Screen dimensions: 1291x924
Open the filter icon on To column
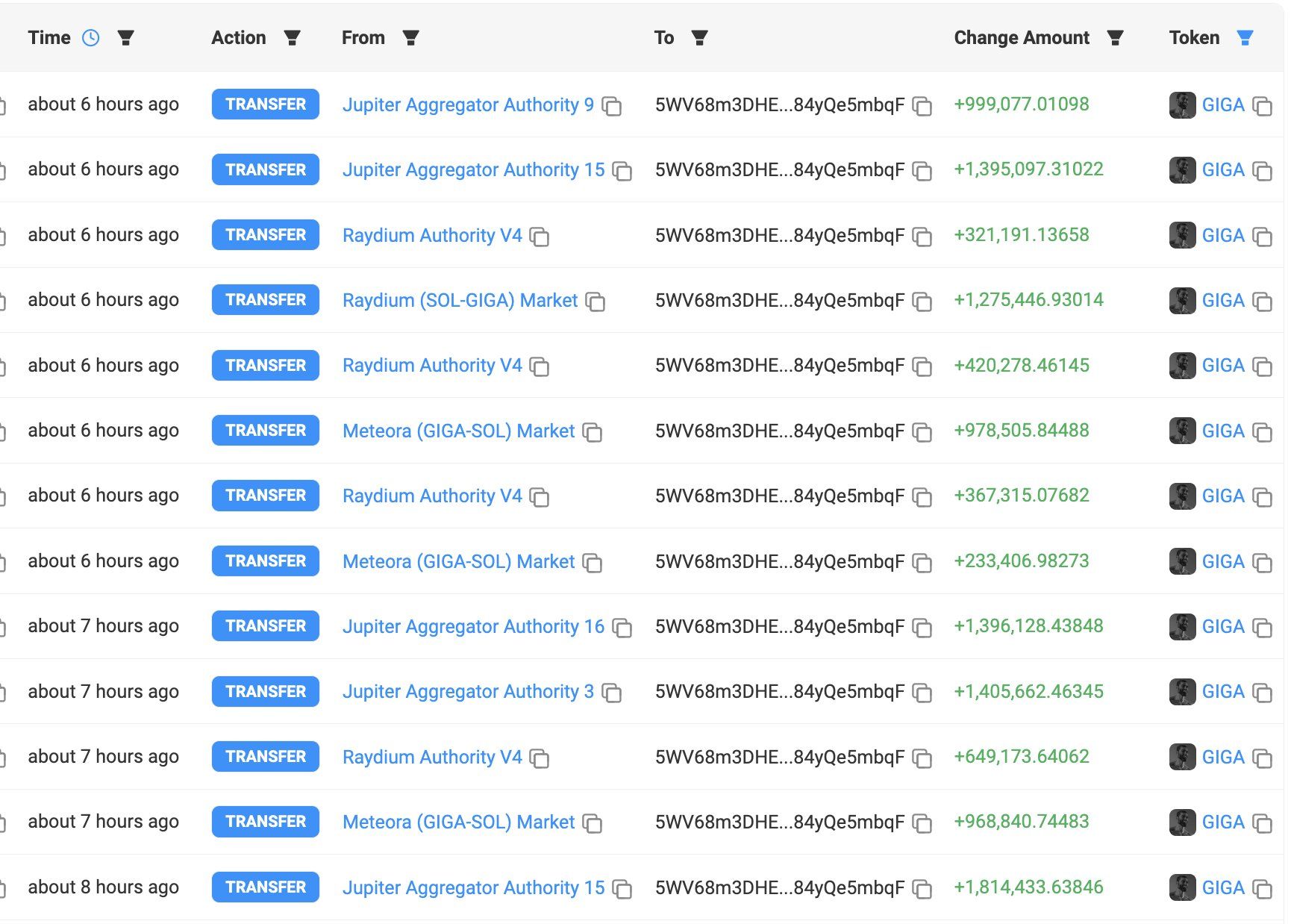pos(698,37)
